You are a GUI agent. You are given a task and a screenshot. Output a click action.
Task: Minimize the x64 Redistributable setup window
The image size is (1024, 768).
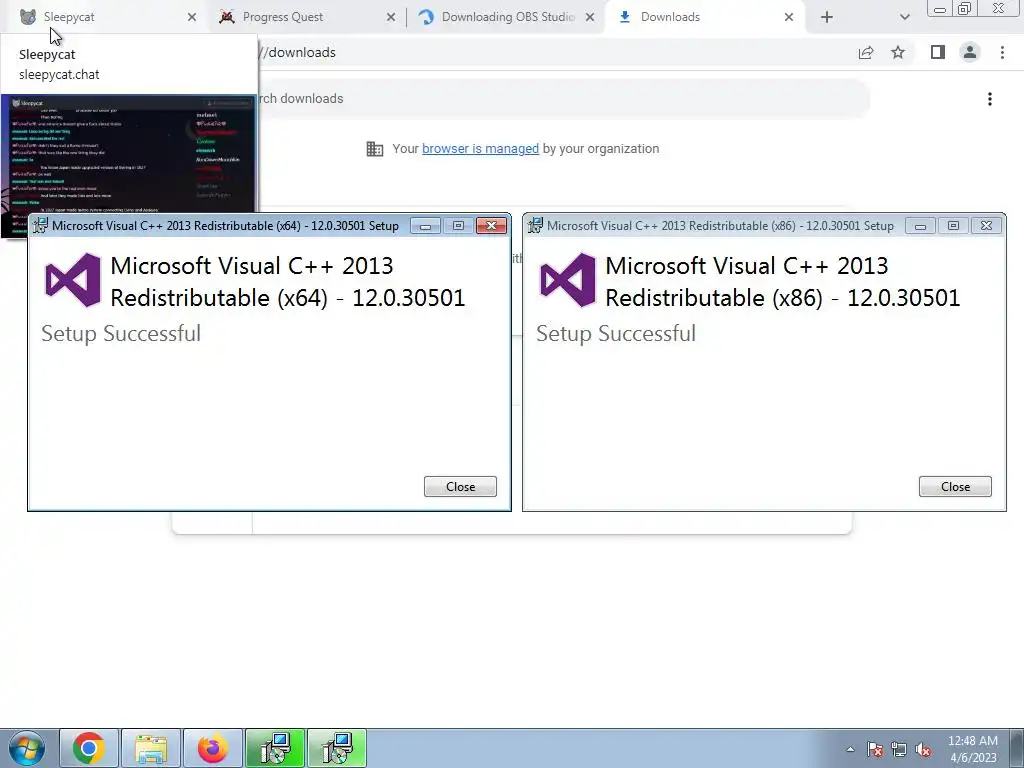point(425,226)
